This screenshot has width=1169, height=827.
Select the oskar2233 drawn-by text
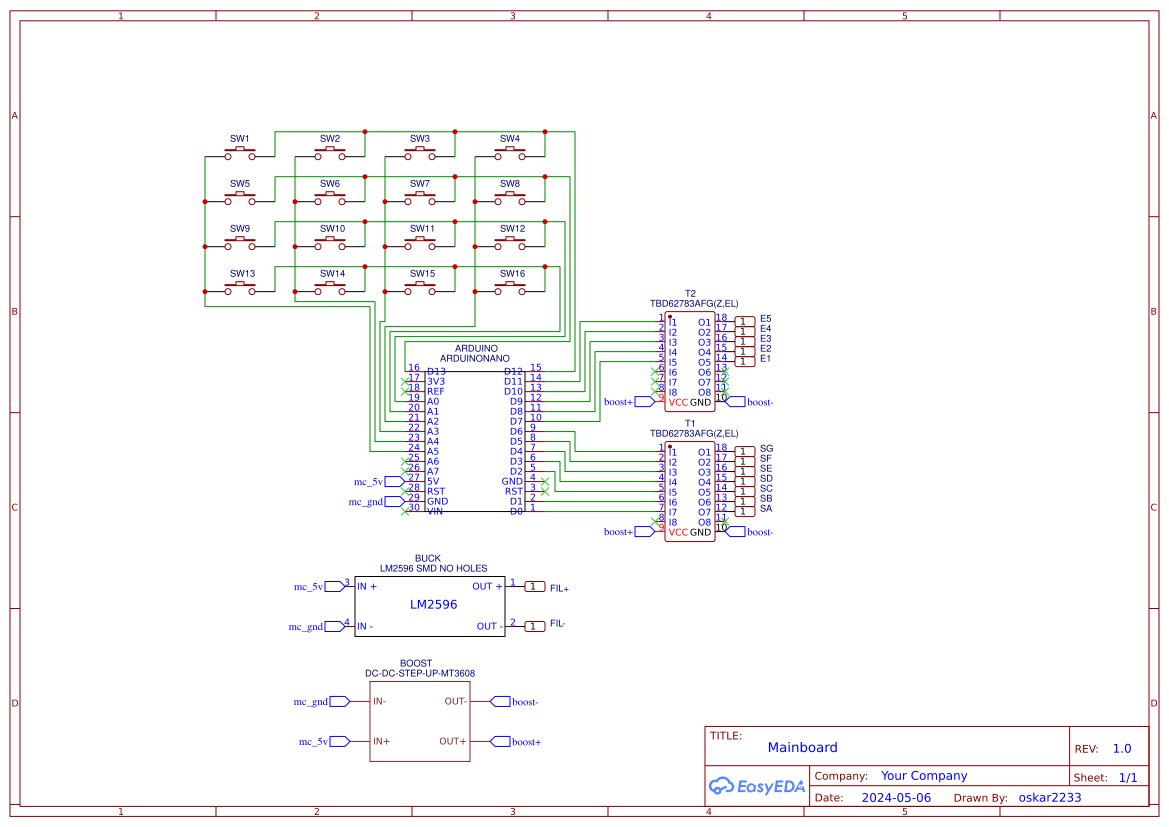point(1048,797)
